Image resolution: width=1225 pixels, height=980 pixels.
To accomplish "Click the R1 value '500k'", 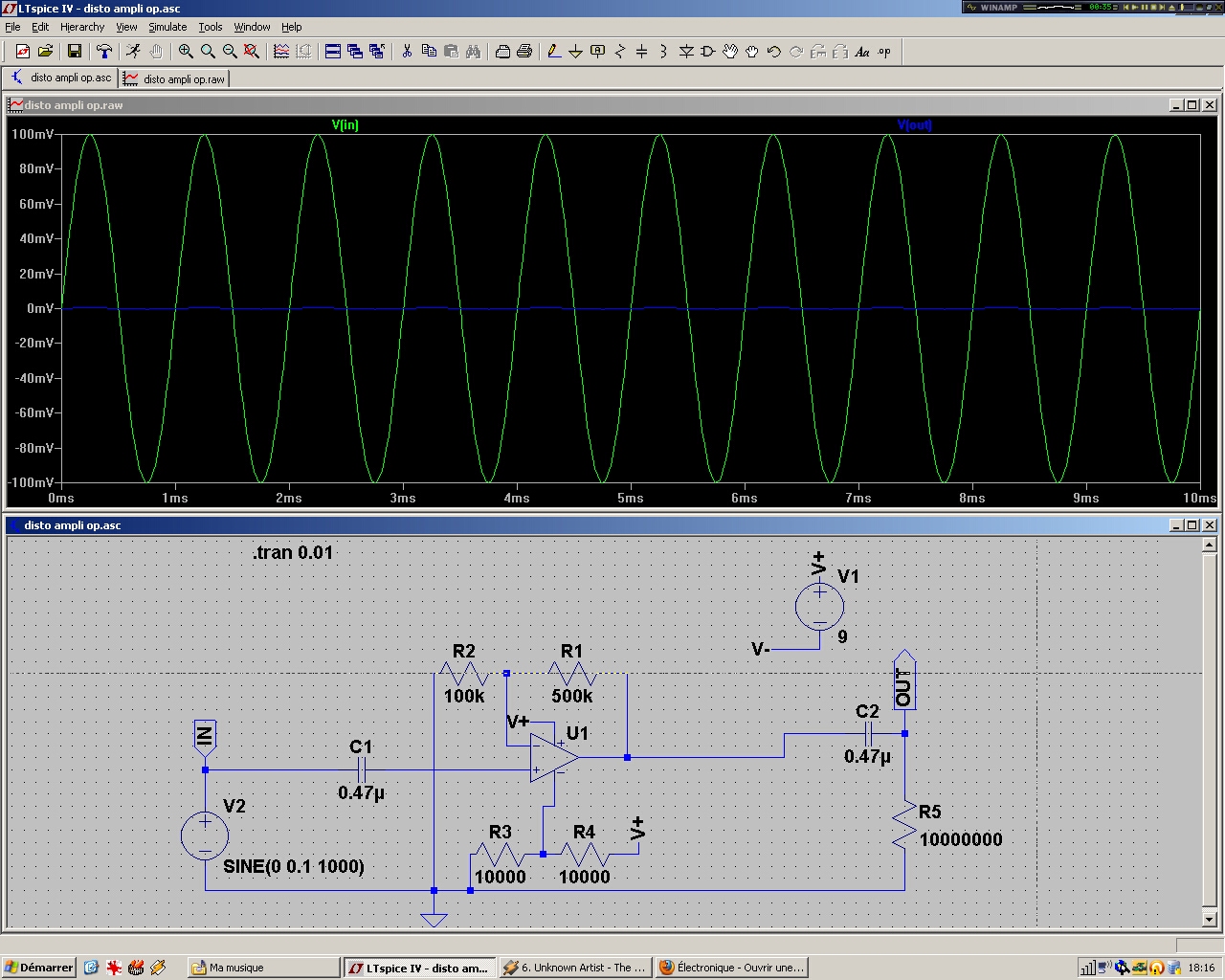I will [x=572, y=696].
